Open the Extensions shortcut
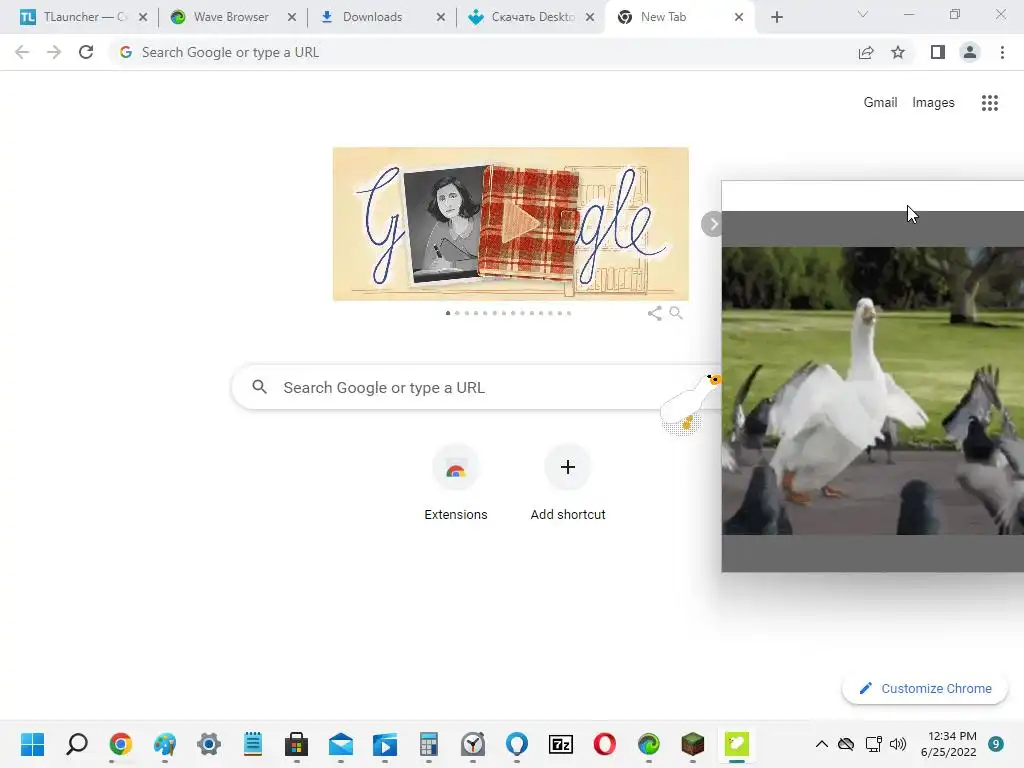The image size is (1024, 768). (455, 483)
